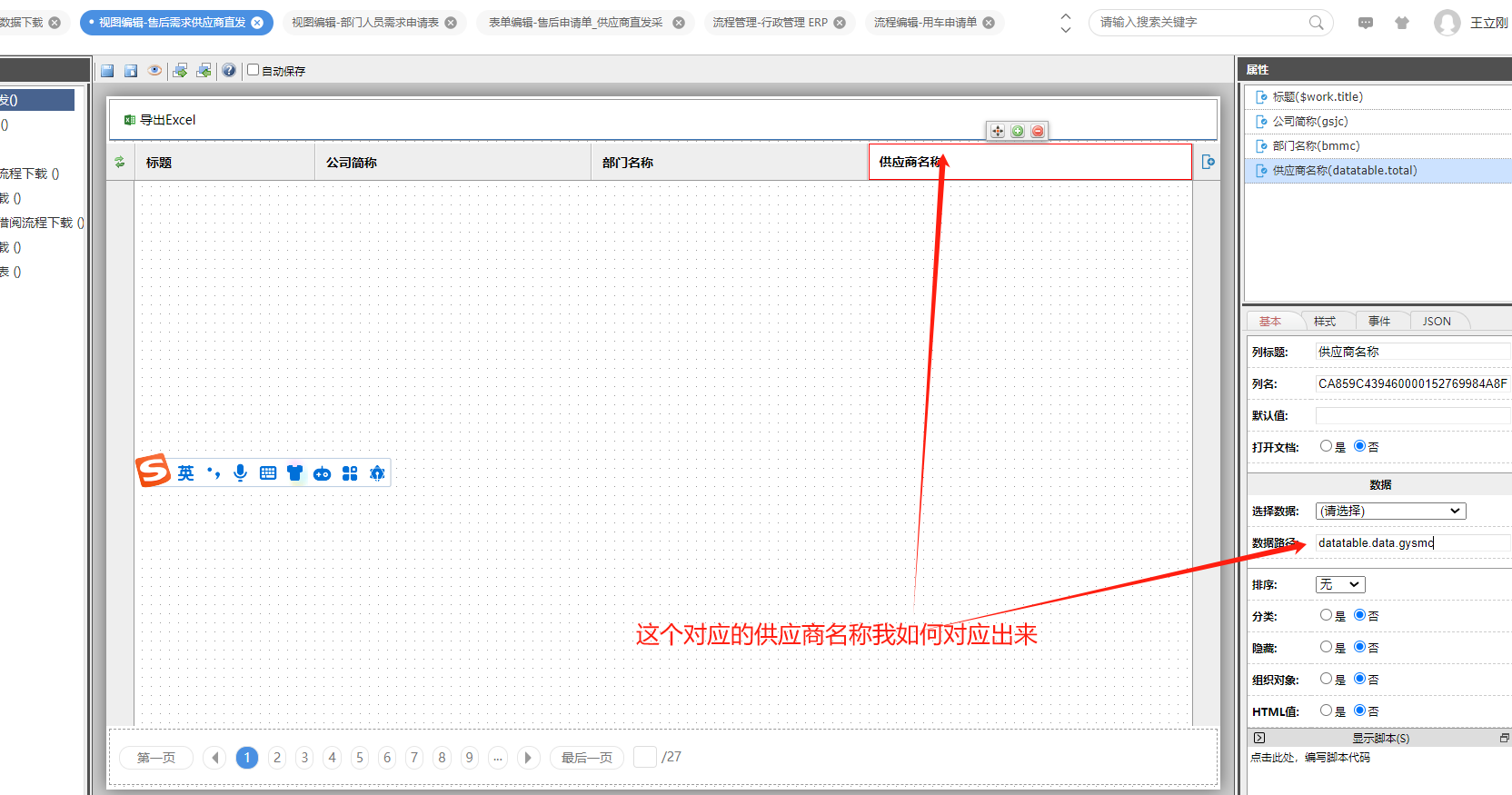Screen dimensions: 1512x795
Task: Open the chat message icon in the top bar
Action: point(1366,23)
